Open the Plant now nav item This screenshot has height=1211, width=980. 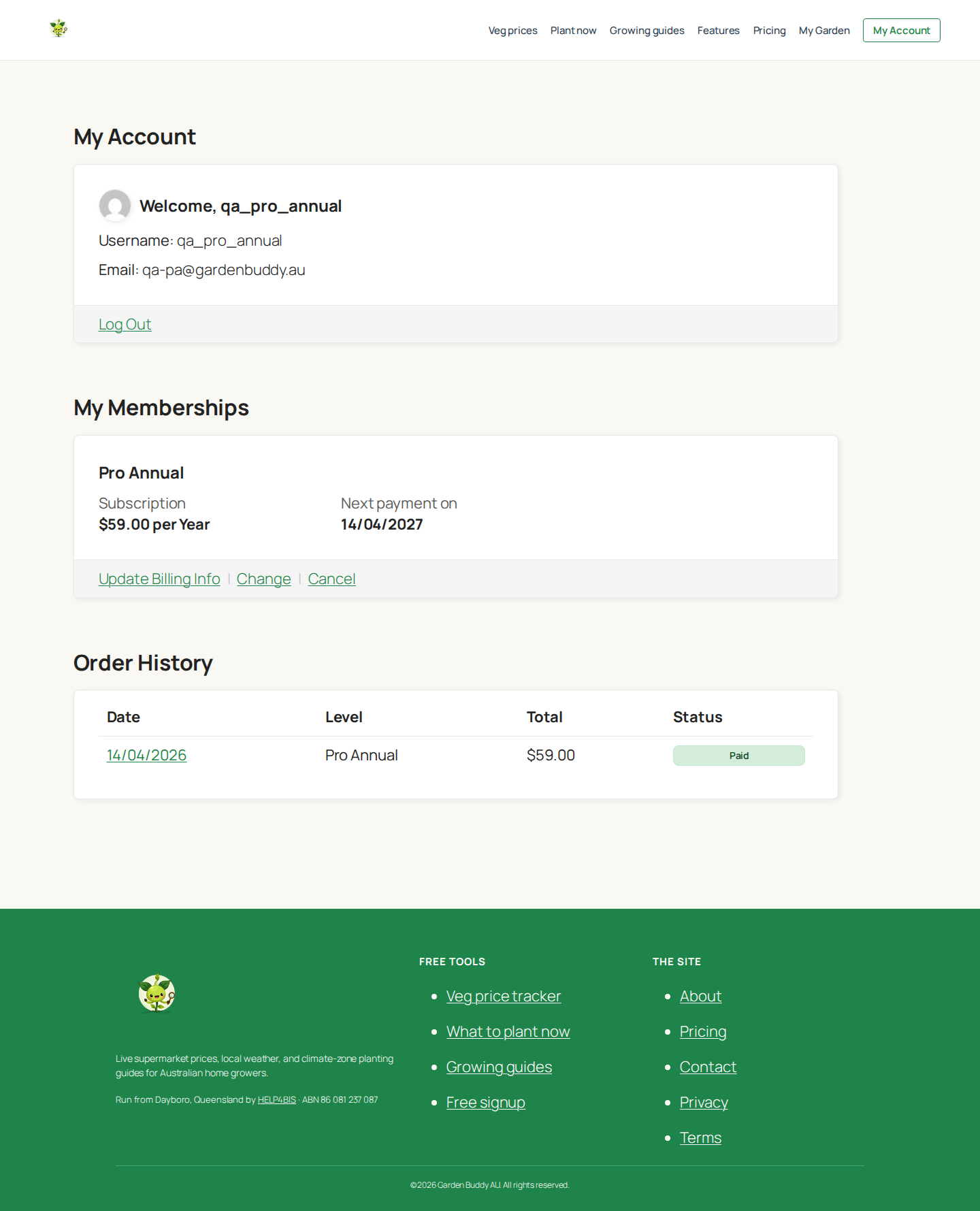click(x=573, y=31)
